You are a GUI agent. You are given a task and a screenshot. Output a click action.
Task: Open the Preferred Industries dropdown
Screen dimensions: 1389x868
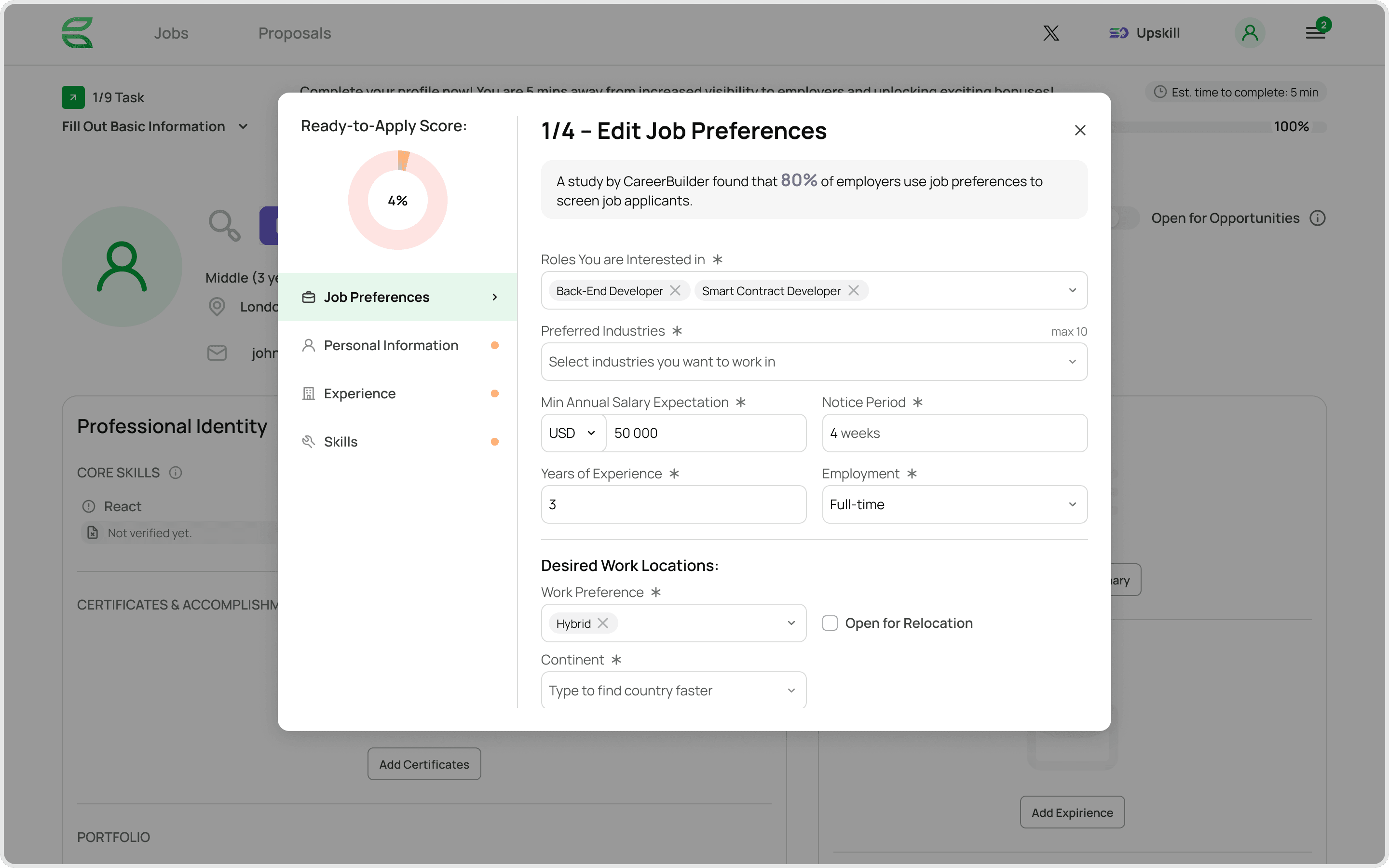[813, 362]
